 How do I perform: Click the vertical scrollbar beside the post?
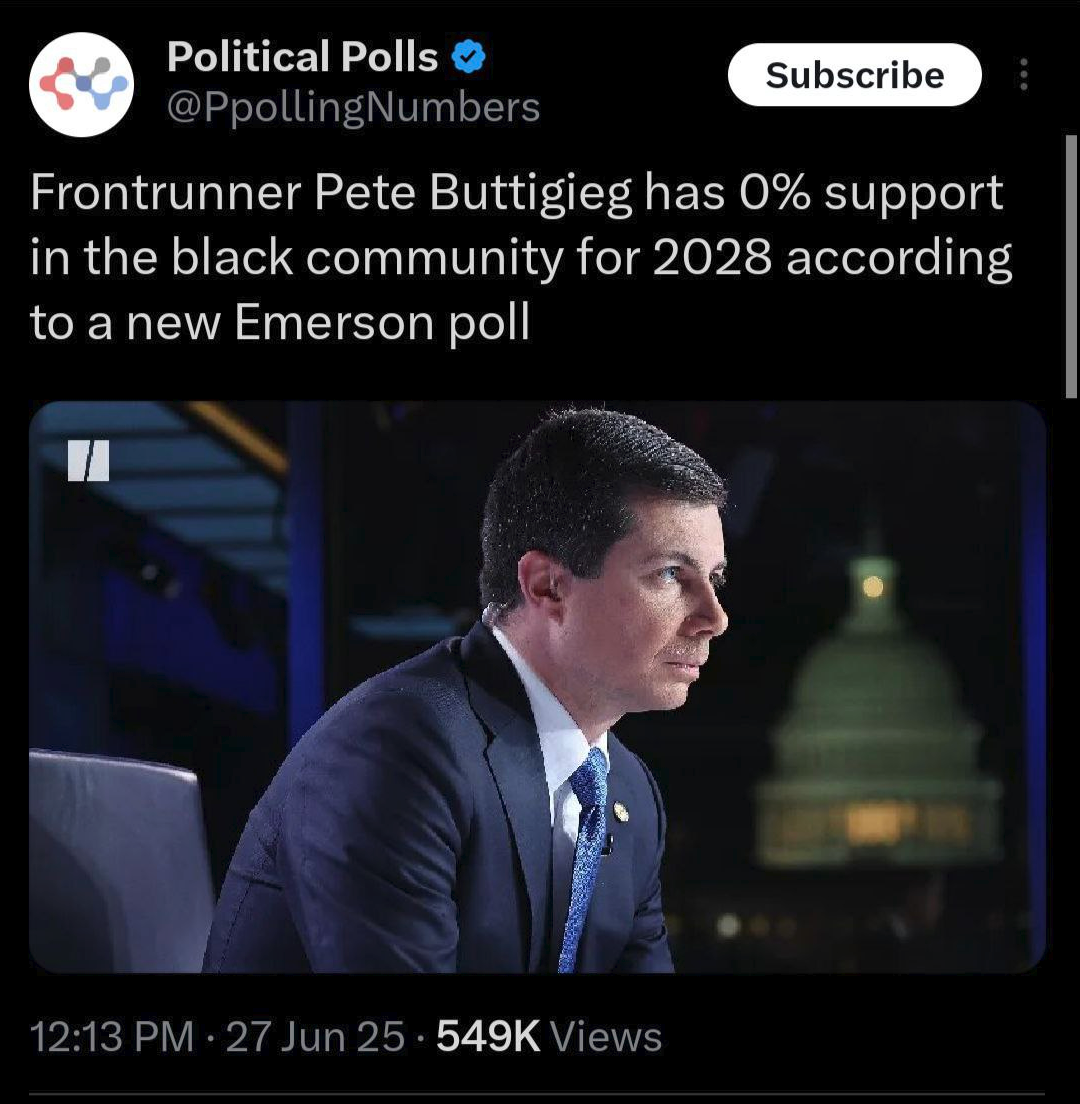pyautogui.click(x=1071, y=268)
